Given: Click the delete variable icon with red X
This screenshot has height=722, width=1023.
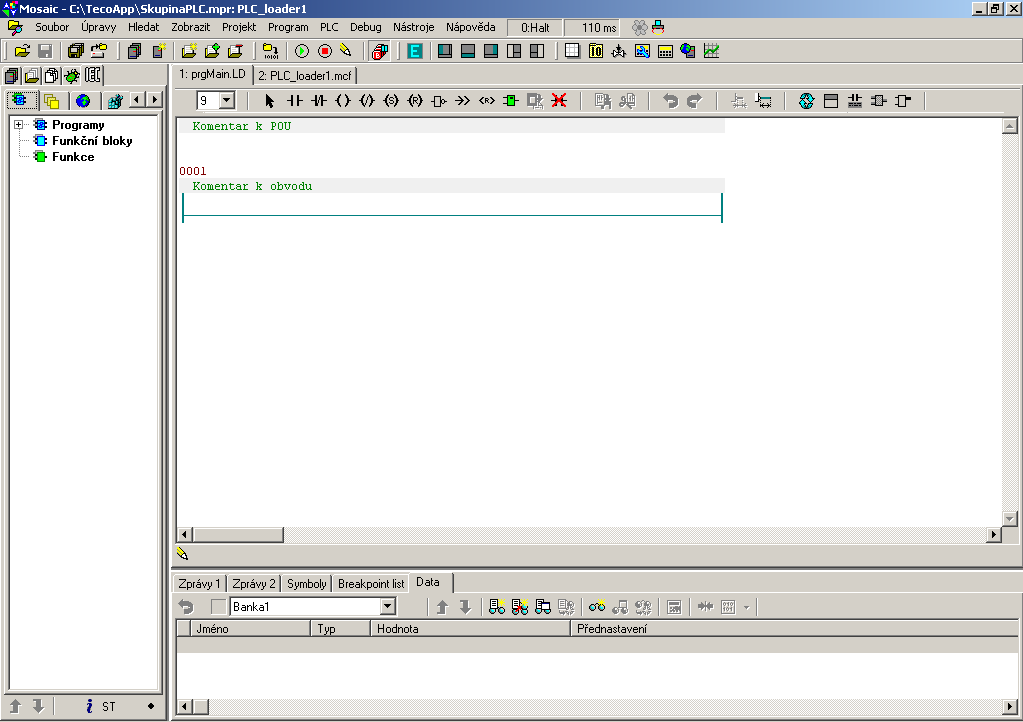Looking at the screenshot, I should [x=519, y=607].
